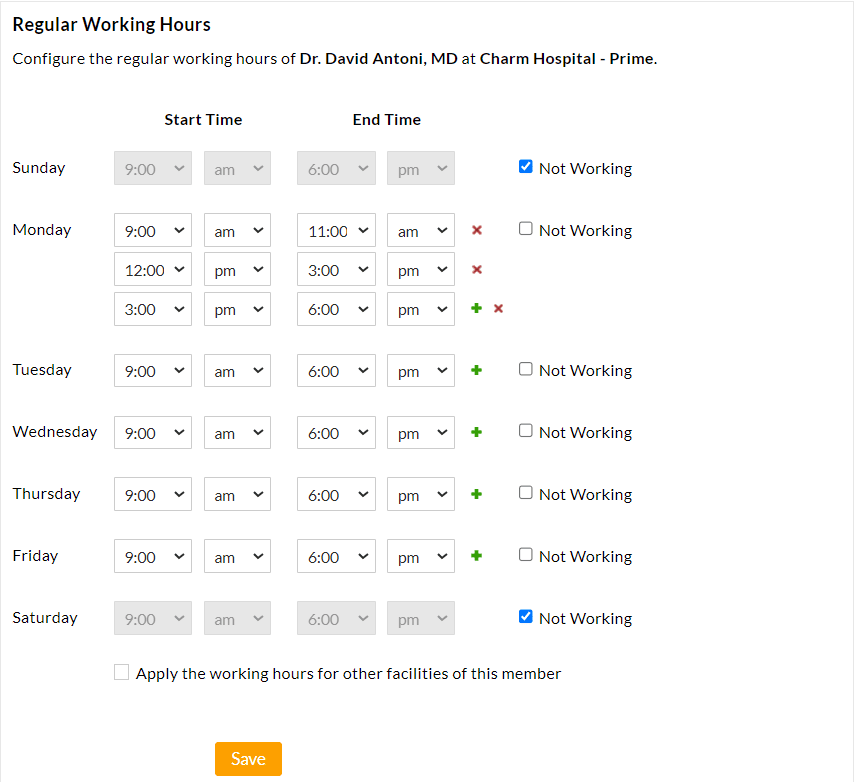Screen dimensions: 854x782
Task: Add an extra slot for Friday
Action: pos(476,556)
